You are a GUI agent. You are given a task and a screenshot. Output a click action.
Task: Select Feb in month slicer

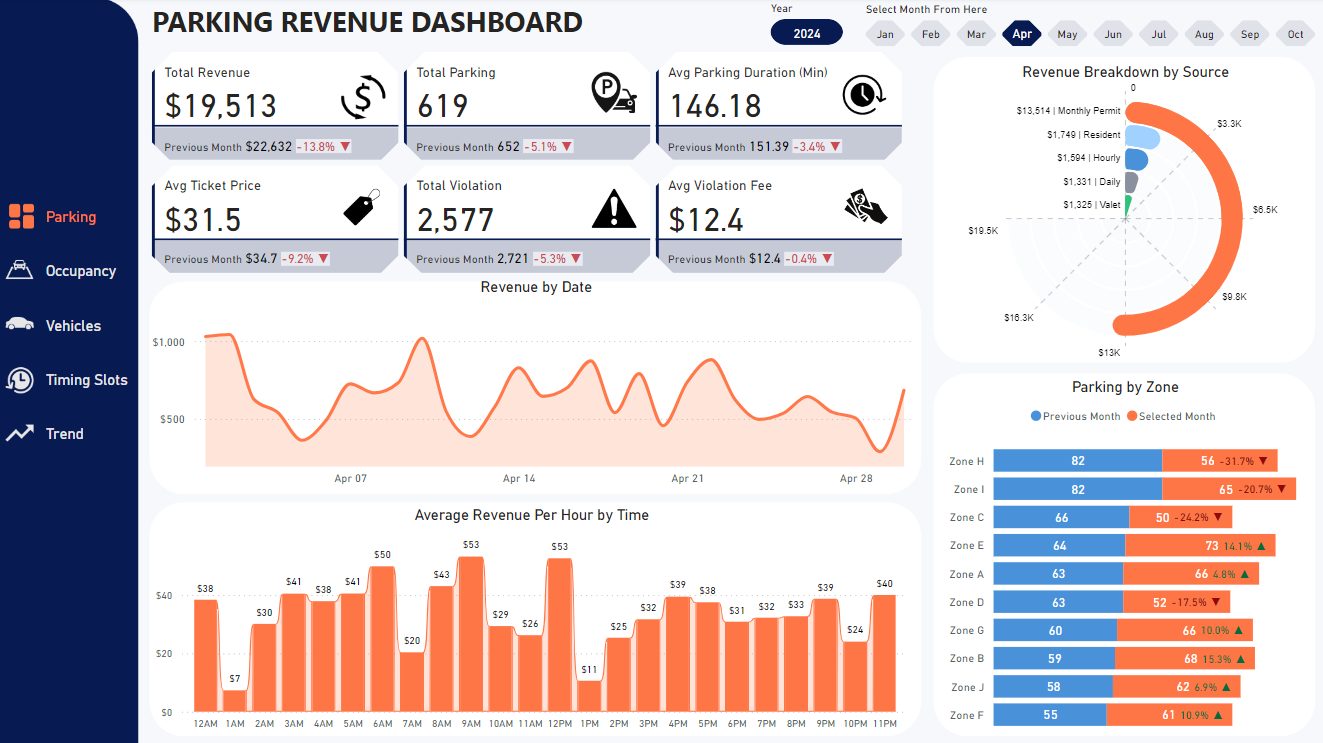click(x=931, y=34)
